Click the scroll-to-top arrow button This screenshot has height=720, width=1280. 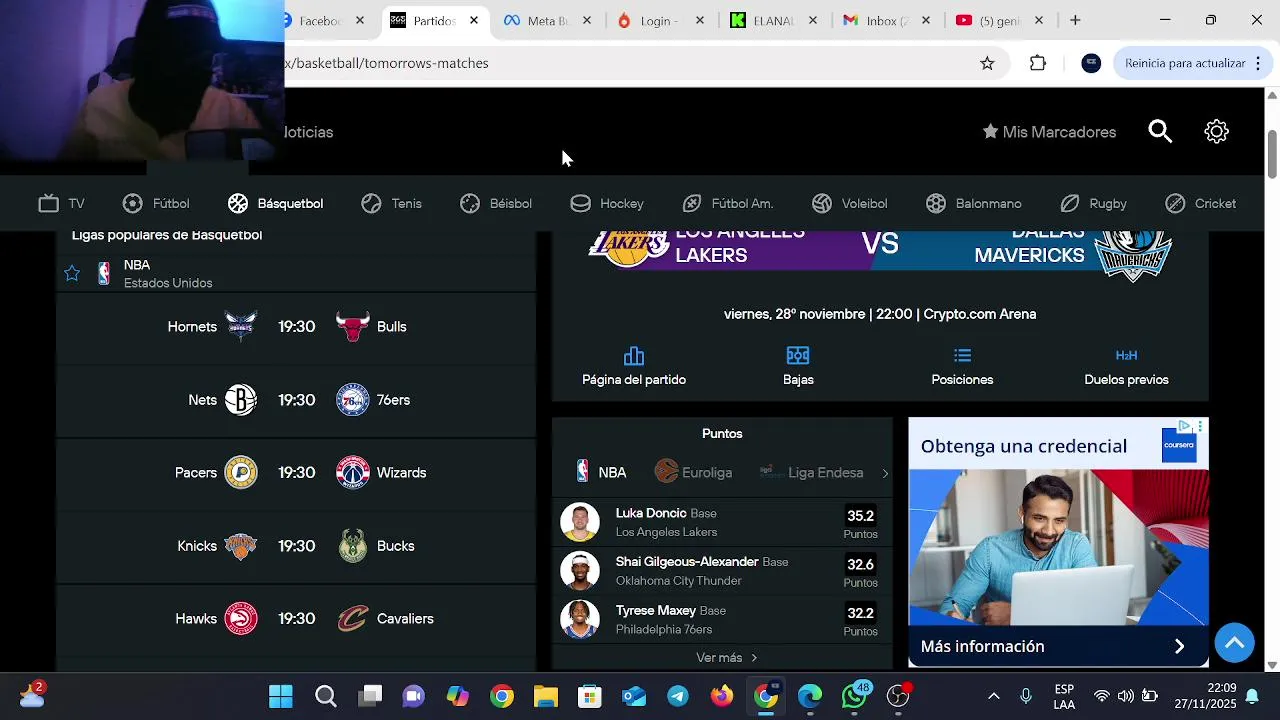tap(1235, 642)
